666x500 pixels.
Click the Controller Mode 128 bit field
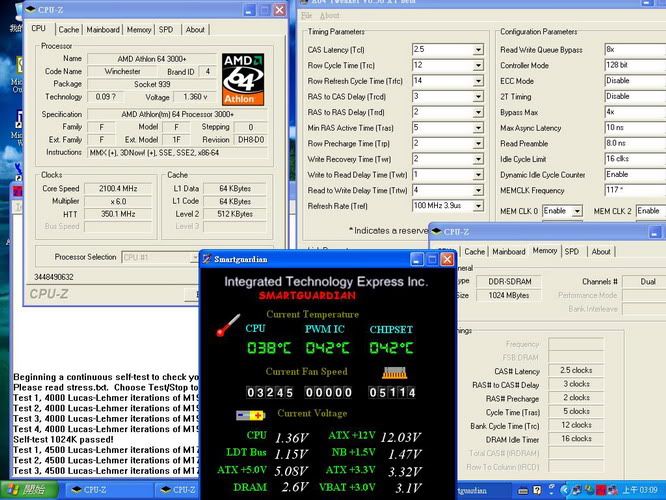(x=635, y=65)
